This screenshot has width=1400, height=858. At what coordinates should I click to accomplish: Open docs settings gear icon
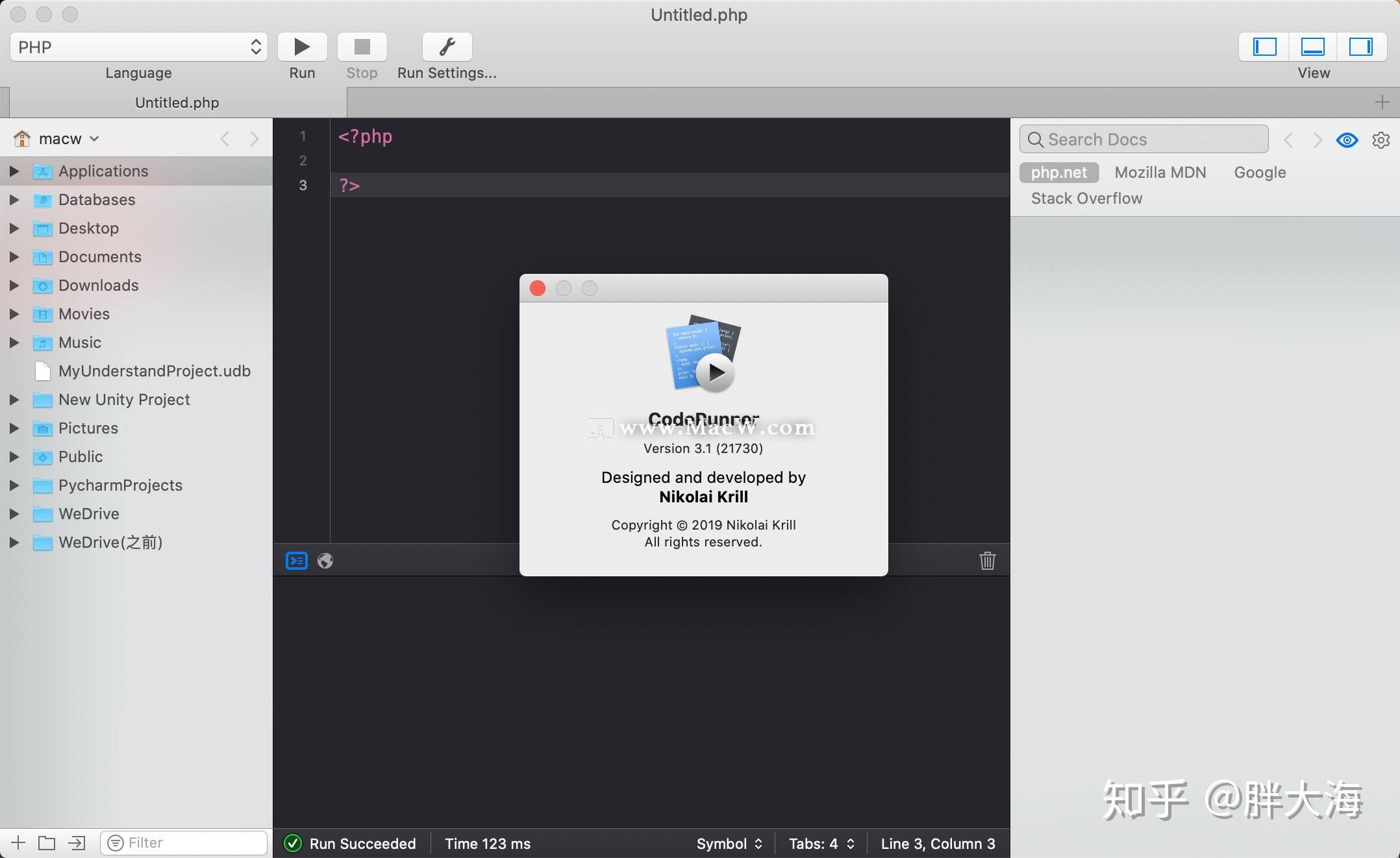[x=1381, y=140]
